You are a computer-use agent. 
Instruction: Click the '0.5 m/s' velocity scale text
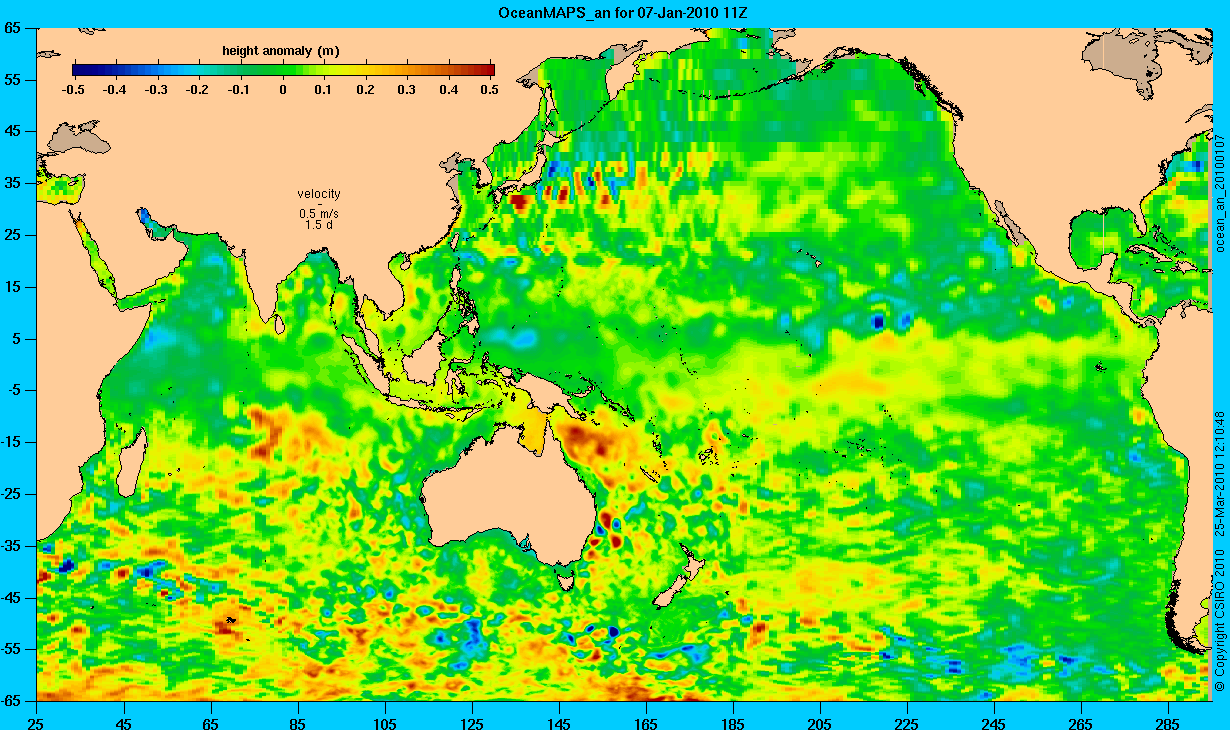(319, 214)
